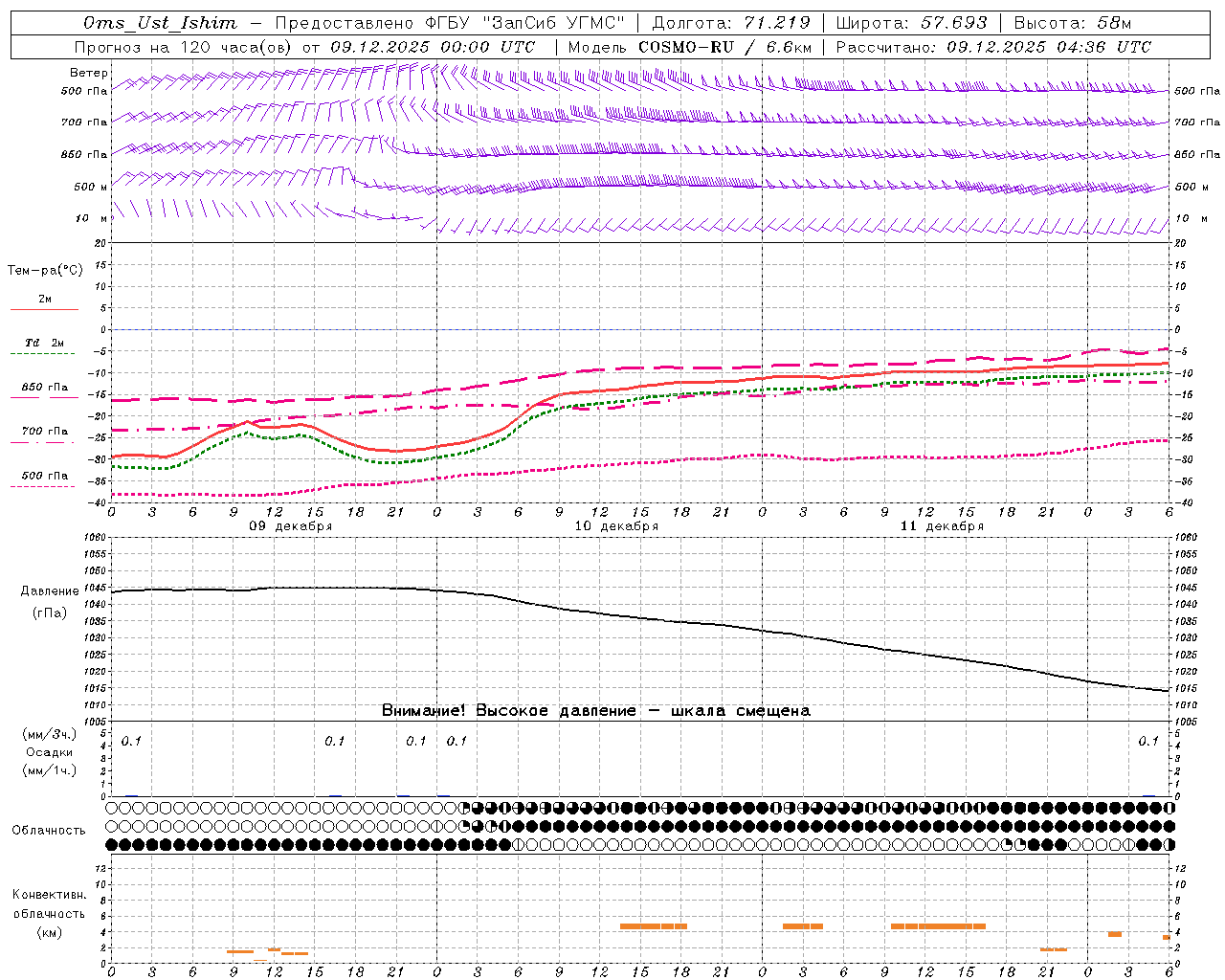Viewport: 1225px width, 980px height.
Task: Click the latitude value Широта: 57.693
Action: 911,23
